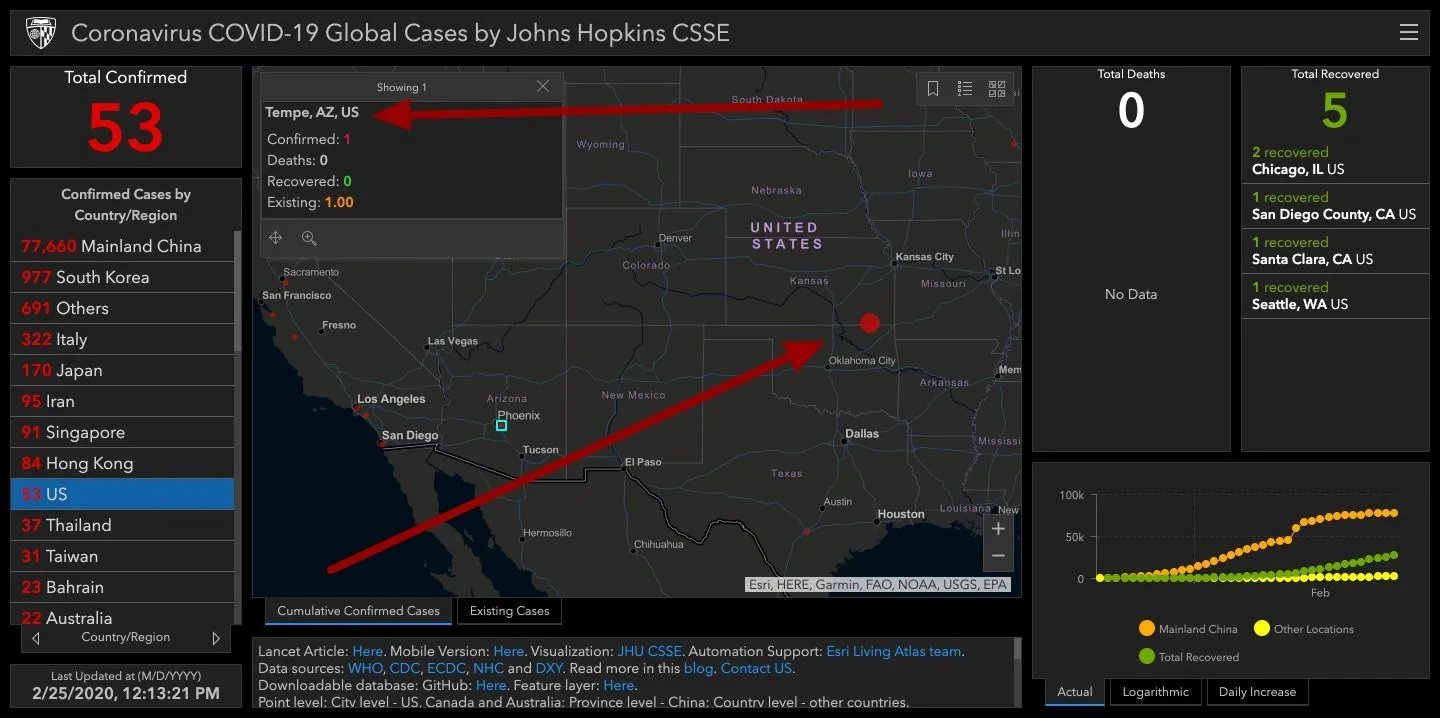1440x718 pixels.
Task: Go to next Country/Region list page arrow
Action: click(x=216, y=638)
